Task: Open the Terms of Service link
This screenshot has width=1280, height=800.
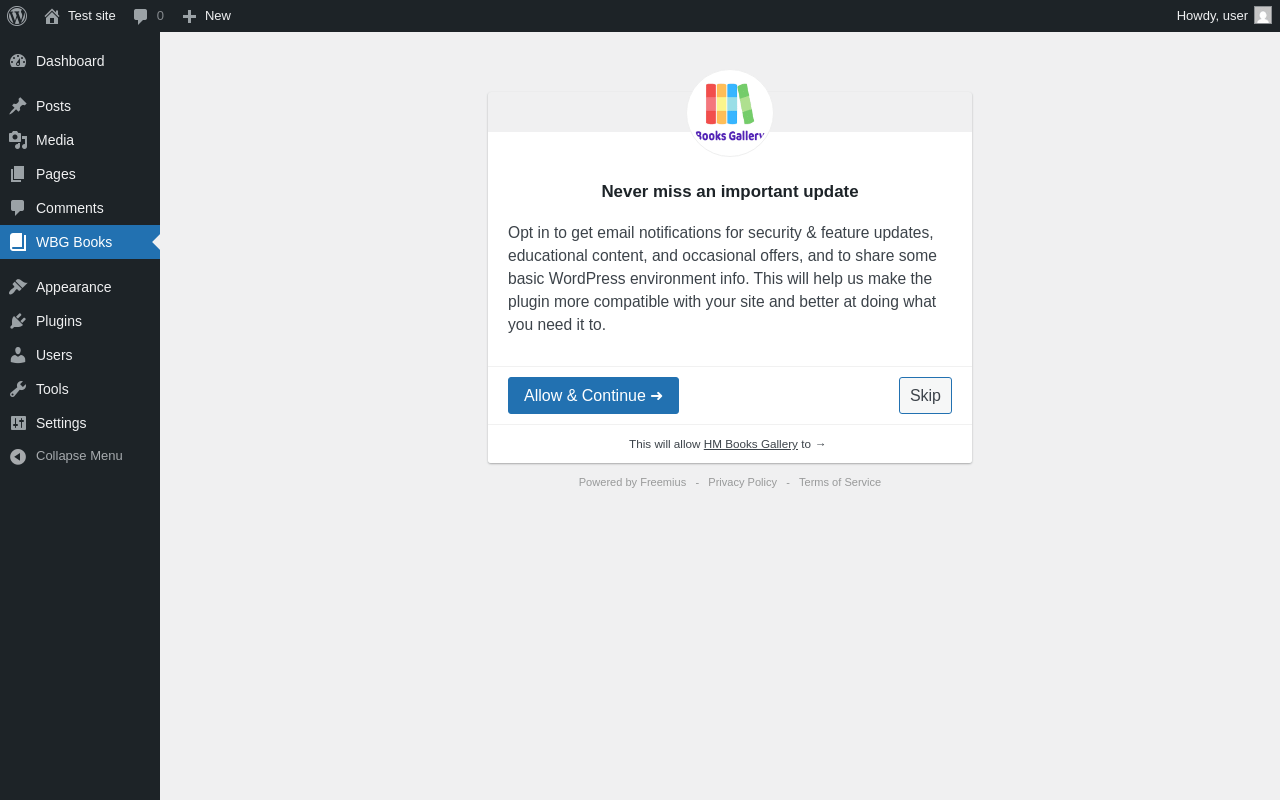Action: pos(840,482)
